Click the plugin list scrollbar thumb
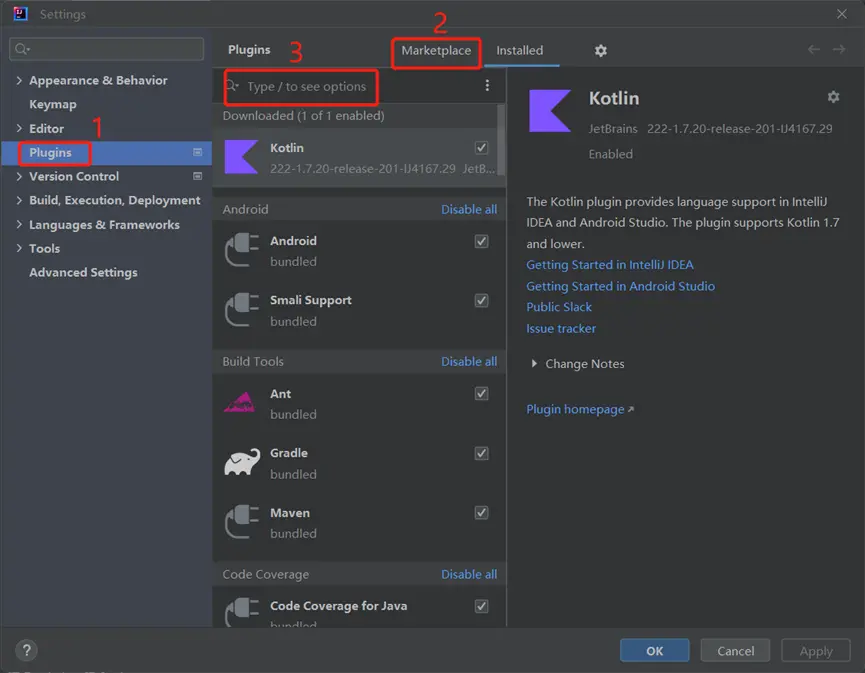 pyautogui.click(x=501, y=140)
